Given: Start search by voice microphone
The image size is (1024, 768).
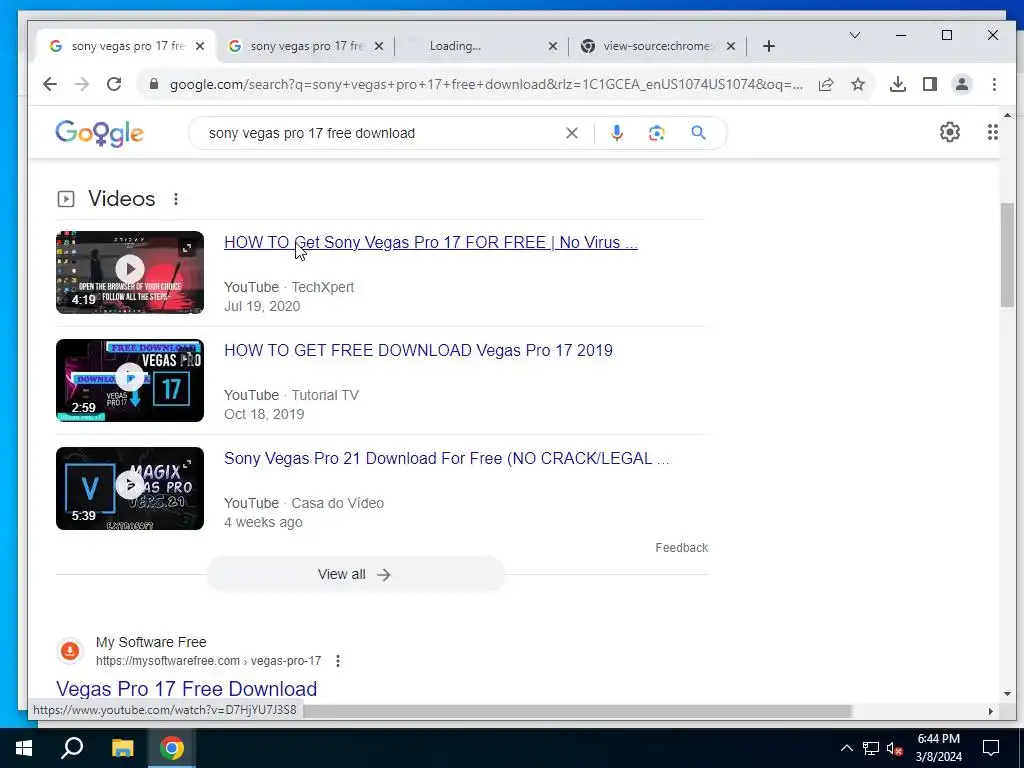Looking at the screenshot, I should 616,133.
